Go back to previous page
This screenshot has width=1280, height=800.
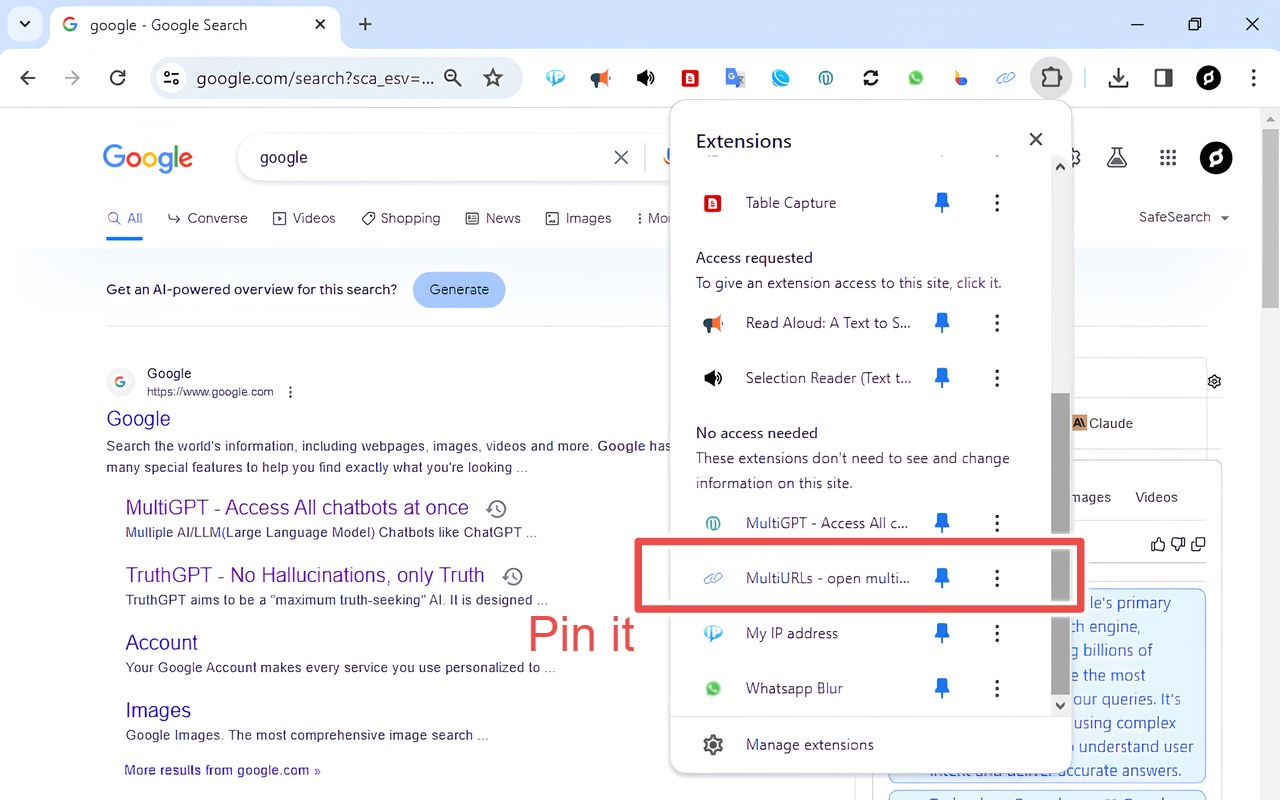(x=28, y=78)
